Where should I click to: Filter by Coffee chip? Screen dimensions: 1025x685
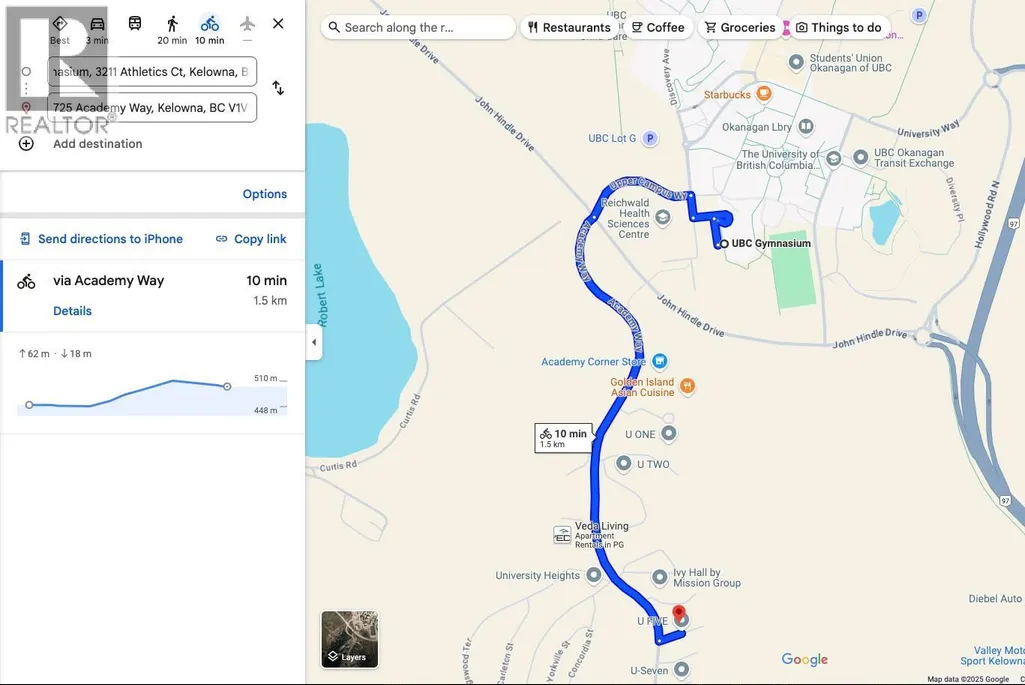pos(658,27)
